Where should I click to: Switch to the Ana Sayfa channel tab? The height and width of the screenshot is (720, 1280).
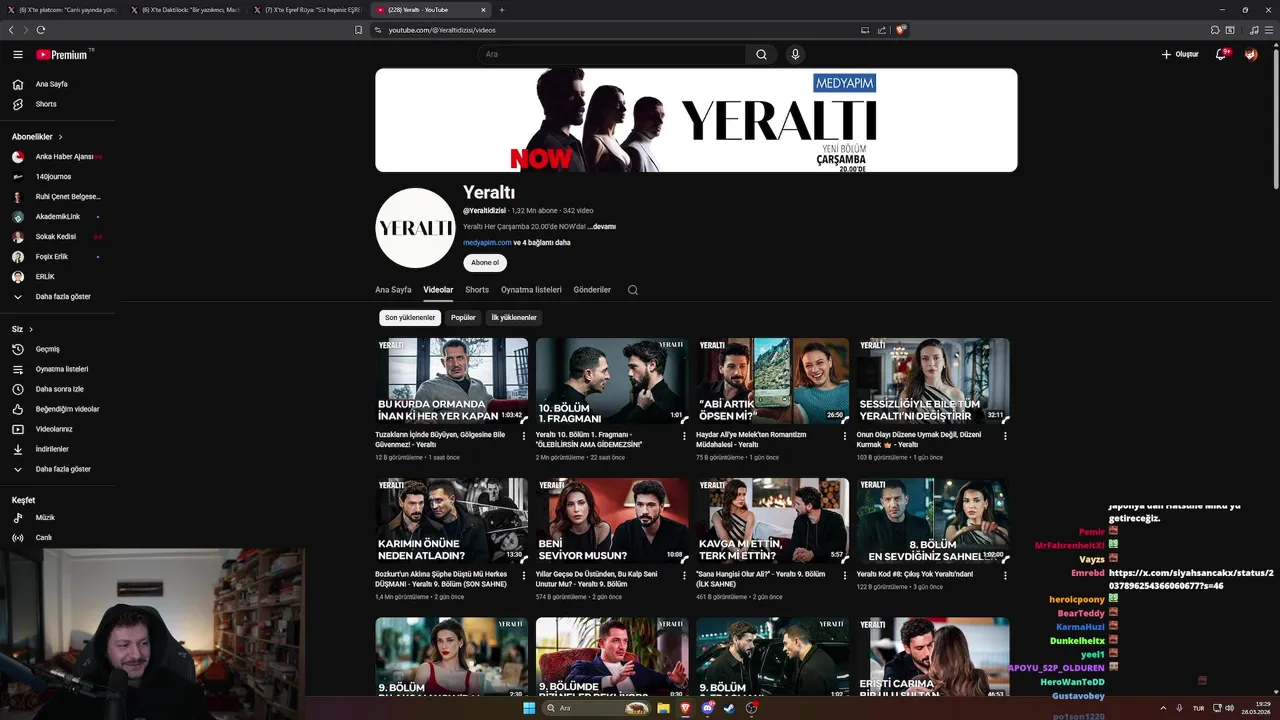click(393, 290)
